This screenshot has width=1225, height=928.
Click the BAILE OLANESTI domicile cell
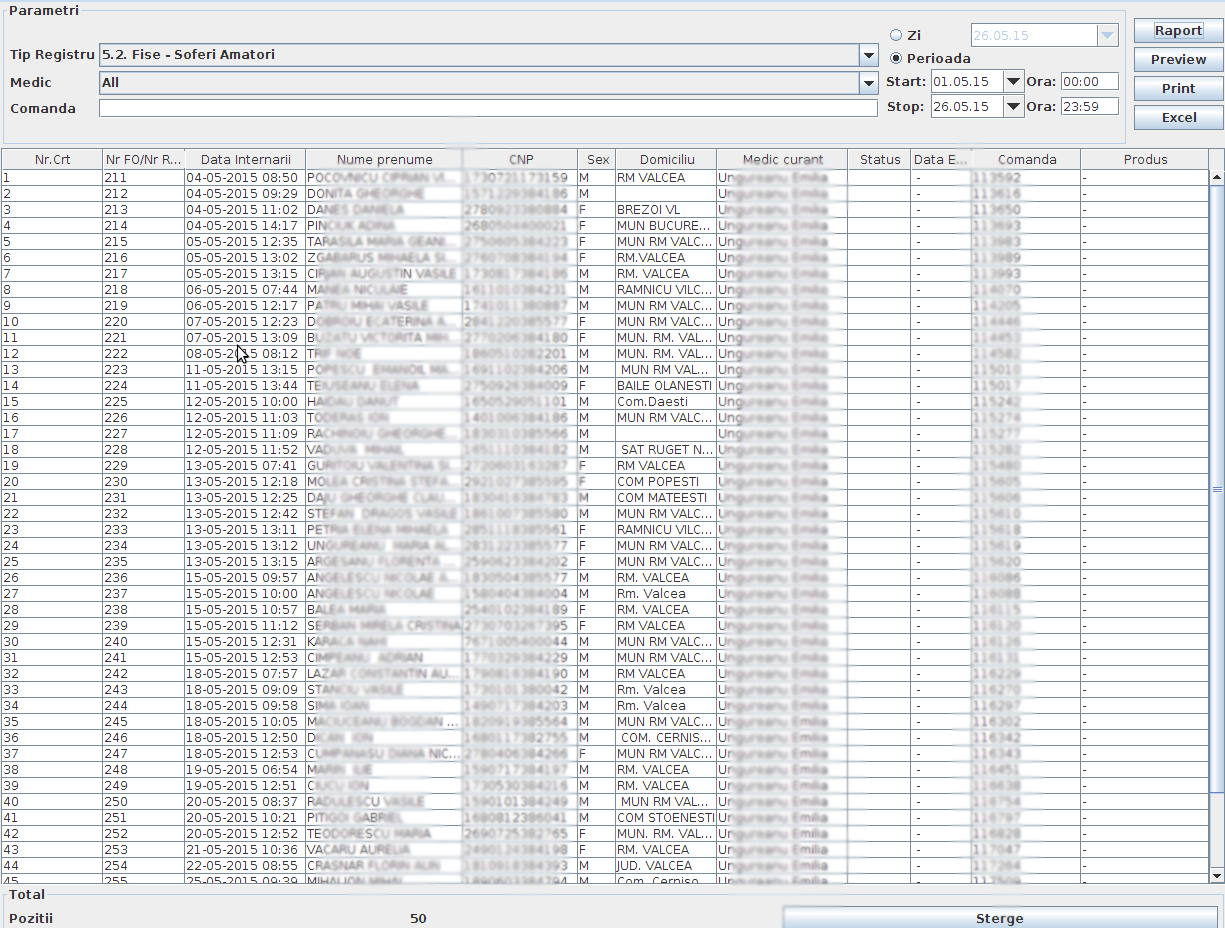click(x=666, y=385)
